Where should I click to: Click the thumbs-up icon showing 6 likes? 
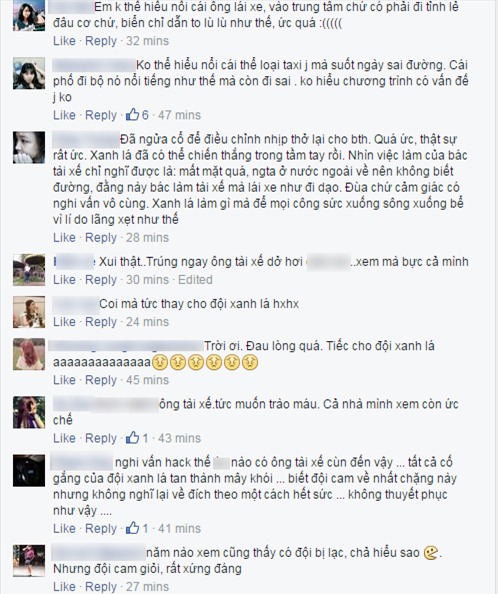pyautogui.click(x=133, y=114)
